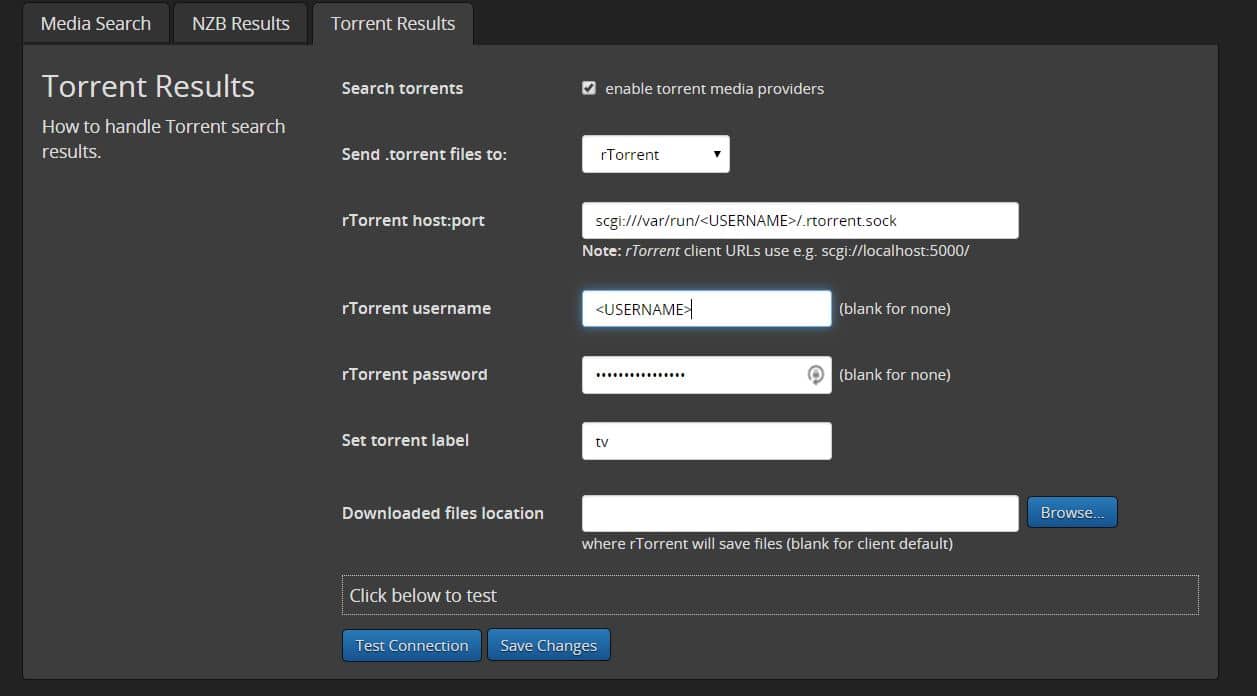Open the Send .torrent files to dropdown

pos(655,154)
